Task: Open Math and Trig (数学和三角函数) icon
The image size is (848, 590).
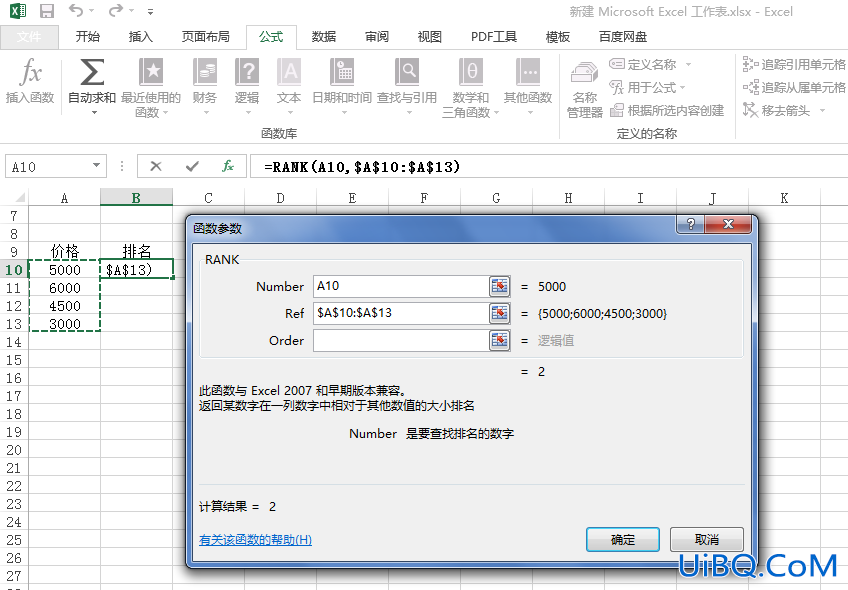Action: click(x=471, y=72)
